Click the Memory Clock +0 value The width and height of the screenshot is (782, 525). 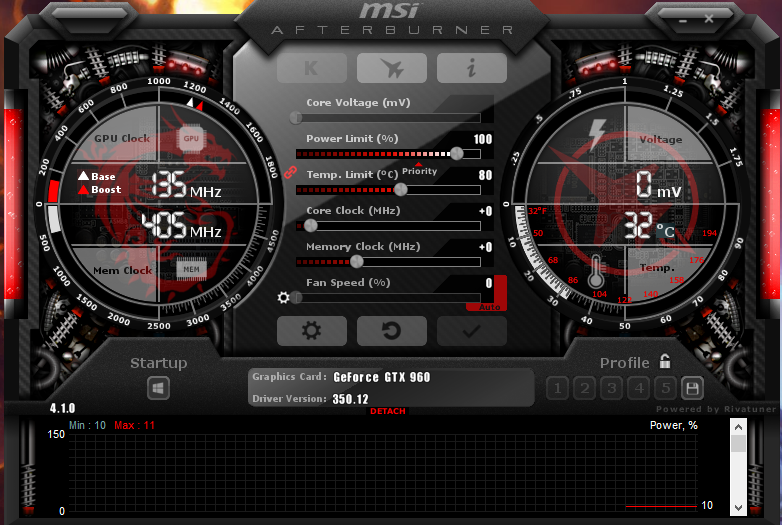click(485, 247)
